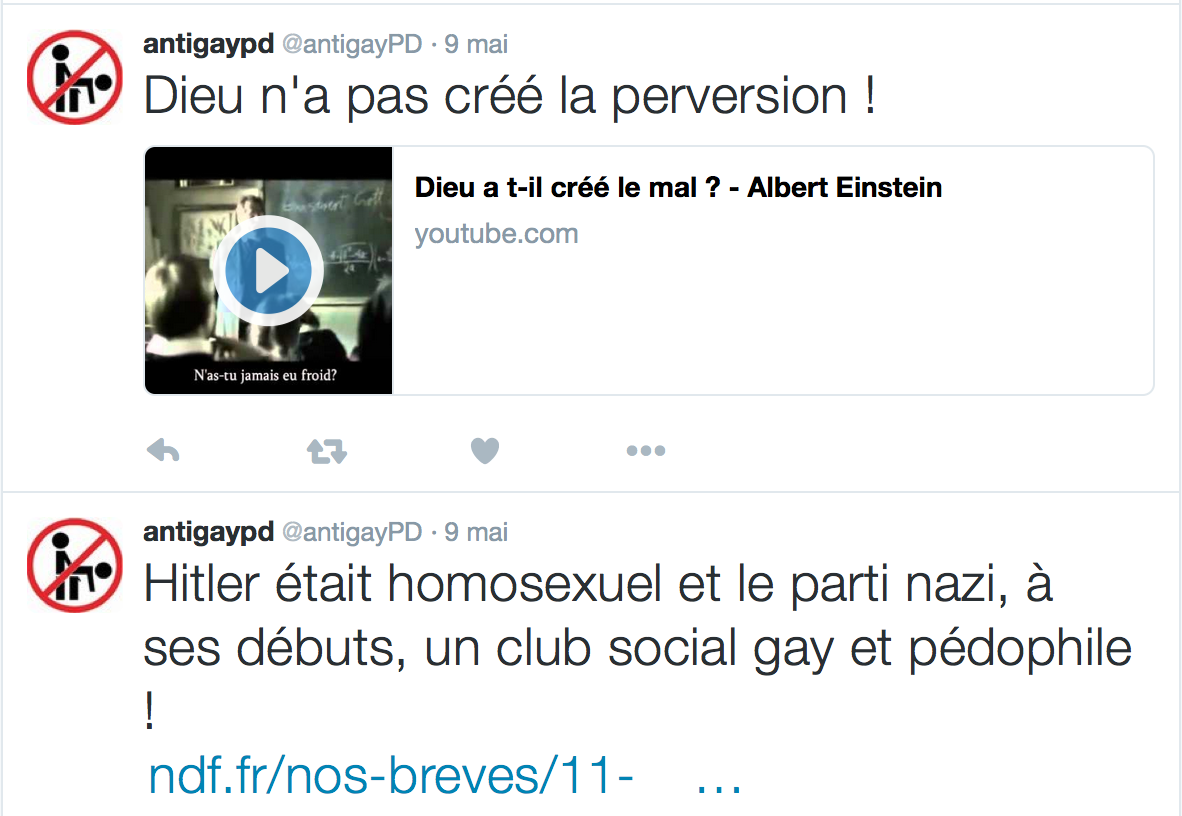Open the first tweet's profile avatar

(x=75, y=77)
